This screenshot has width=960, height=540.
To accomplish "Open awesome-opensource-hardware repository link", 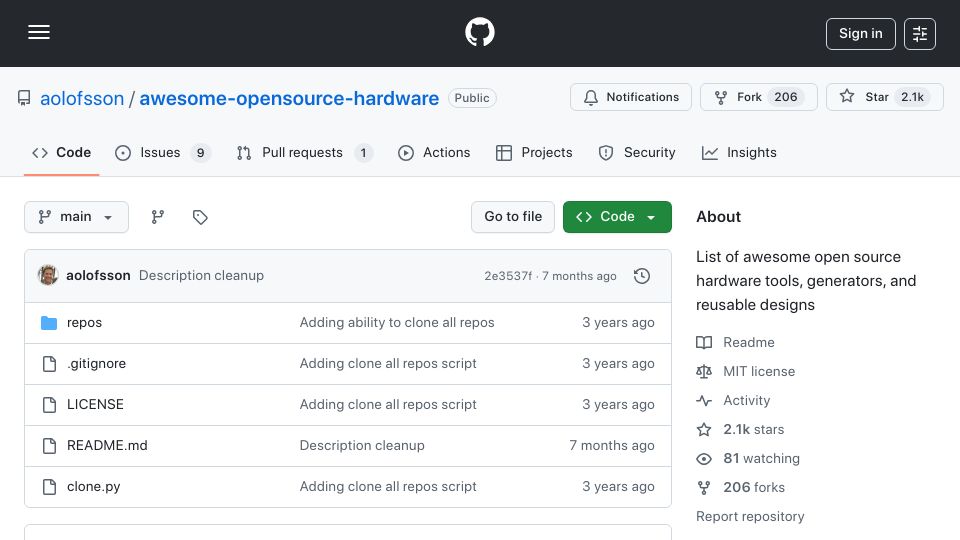I will (x=289, y=98).
